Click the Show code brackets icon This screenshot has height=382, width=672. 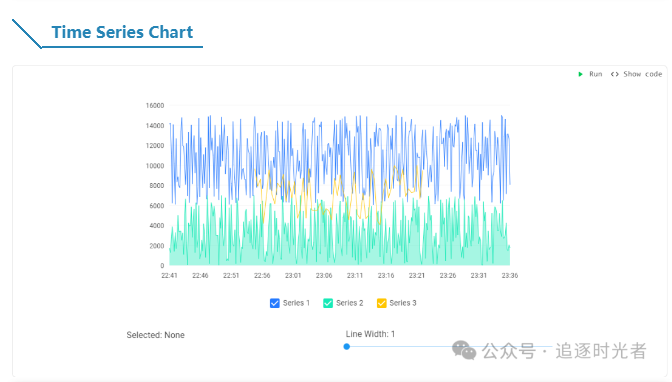pos(615,74)
